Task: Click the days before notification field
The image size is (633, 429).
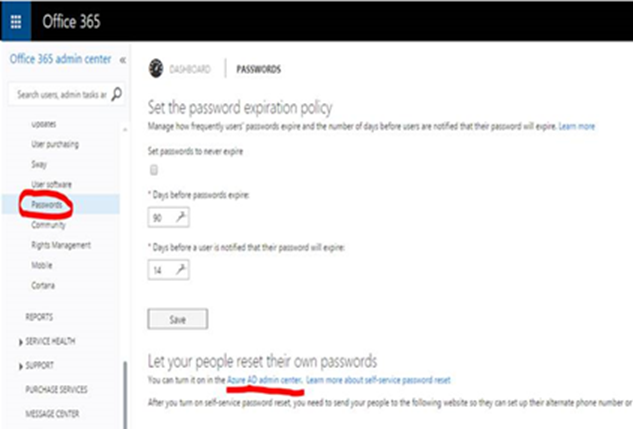Action: pyautogui.click(x=168, y=270)
